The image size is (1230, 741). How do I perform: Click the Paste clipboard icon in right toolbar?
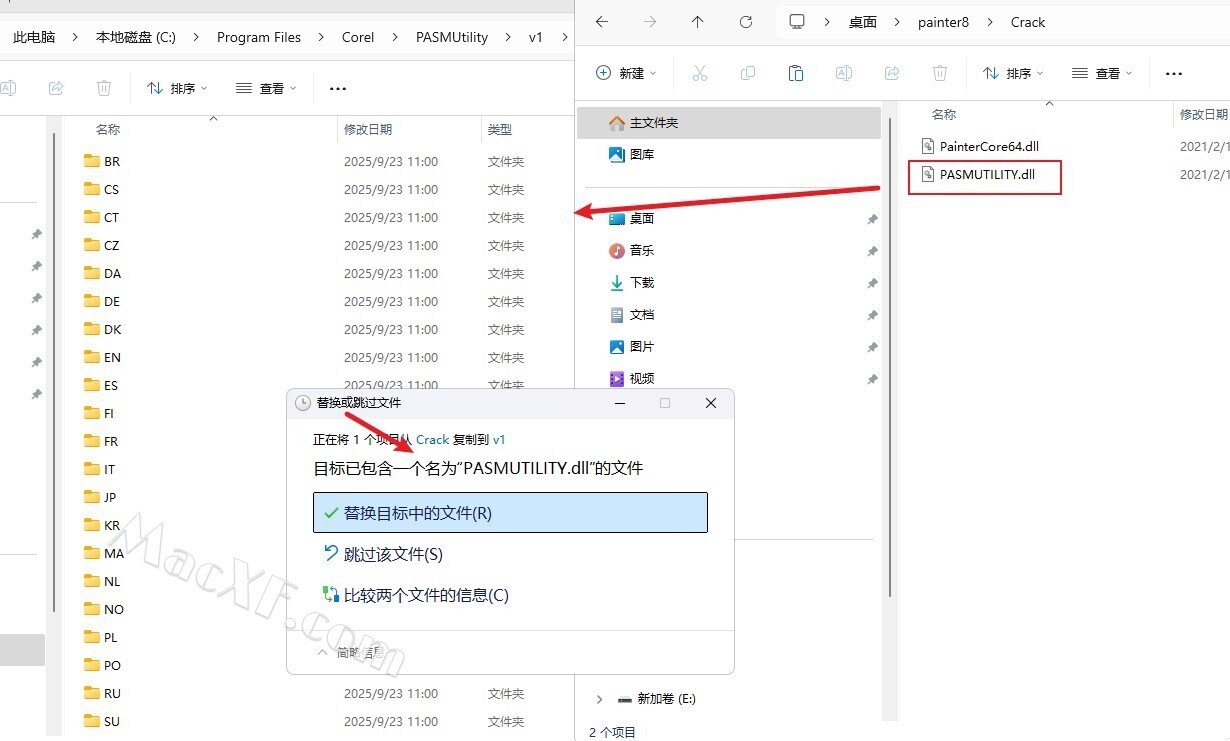(x=796, y=73)
